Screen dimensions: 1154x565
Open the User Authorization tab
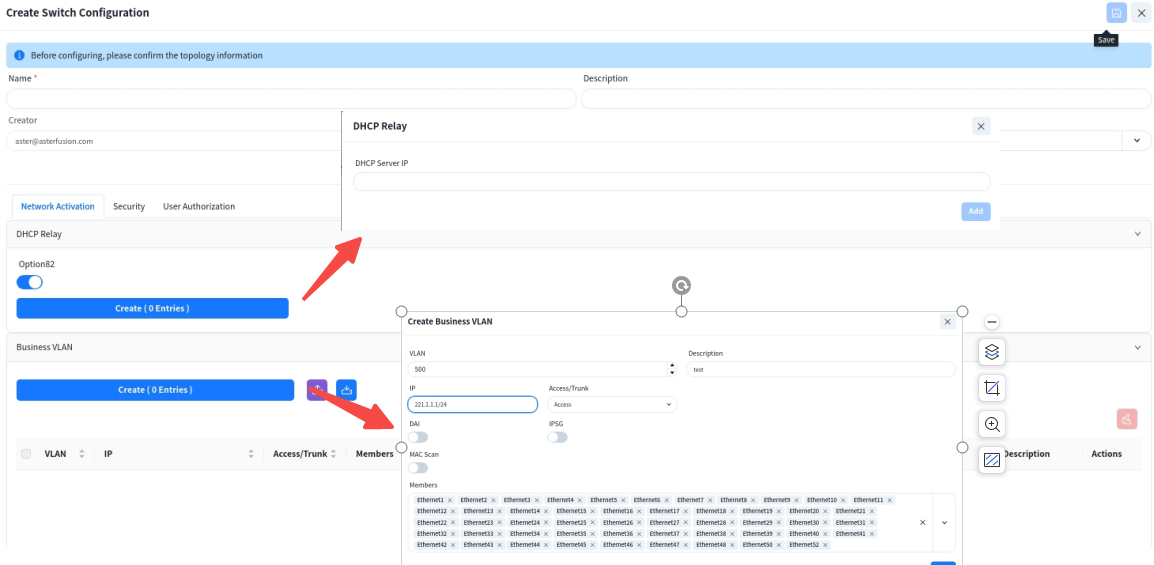(199, 207)
